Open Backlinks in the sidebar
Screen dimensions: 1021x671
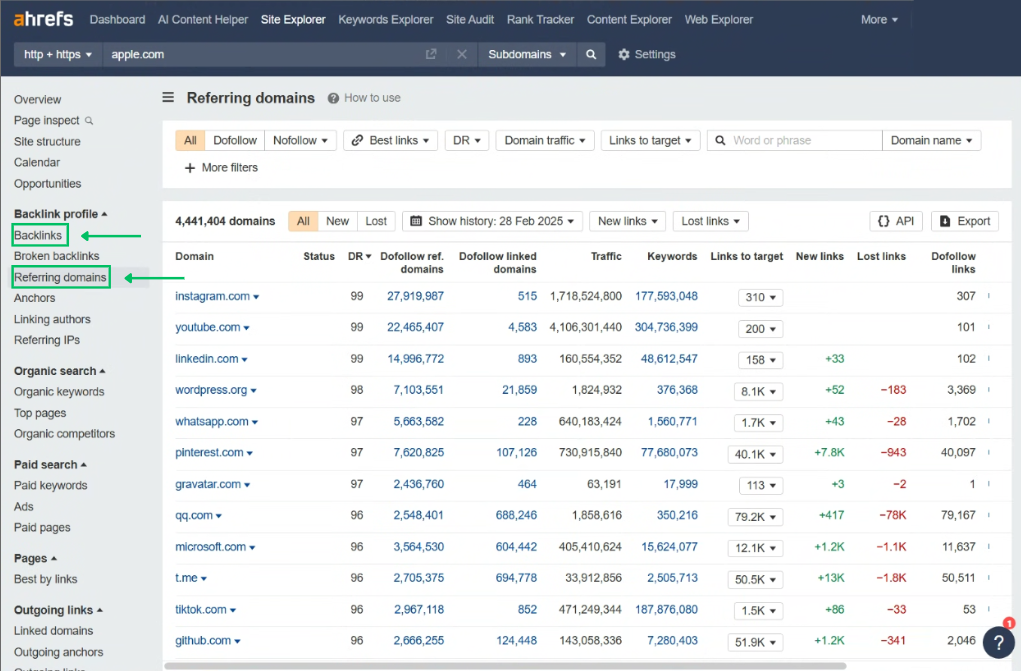coord(39,235)
